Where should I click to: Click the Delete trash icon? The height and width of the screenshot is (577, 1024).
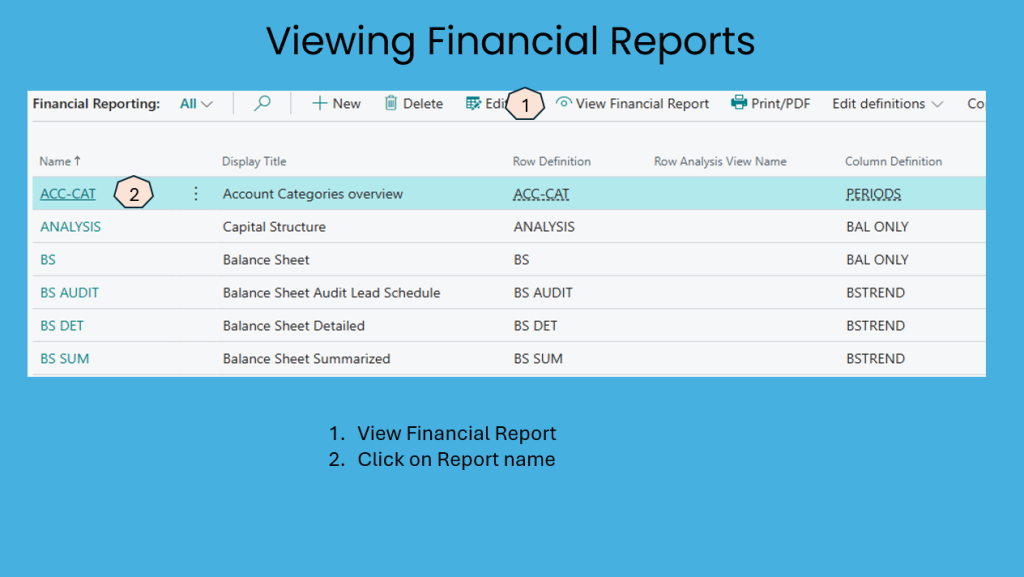point(391,103)
